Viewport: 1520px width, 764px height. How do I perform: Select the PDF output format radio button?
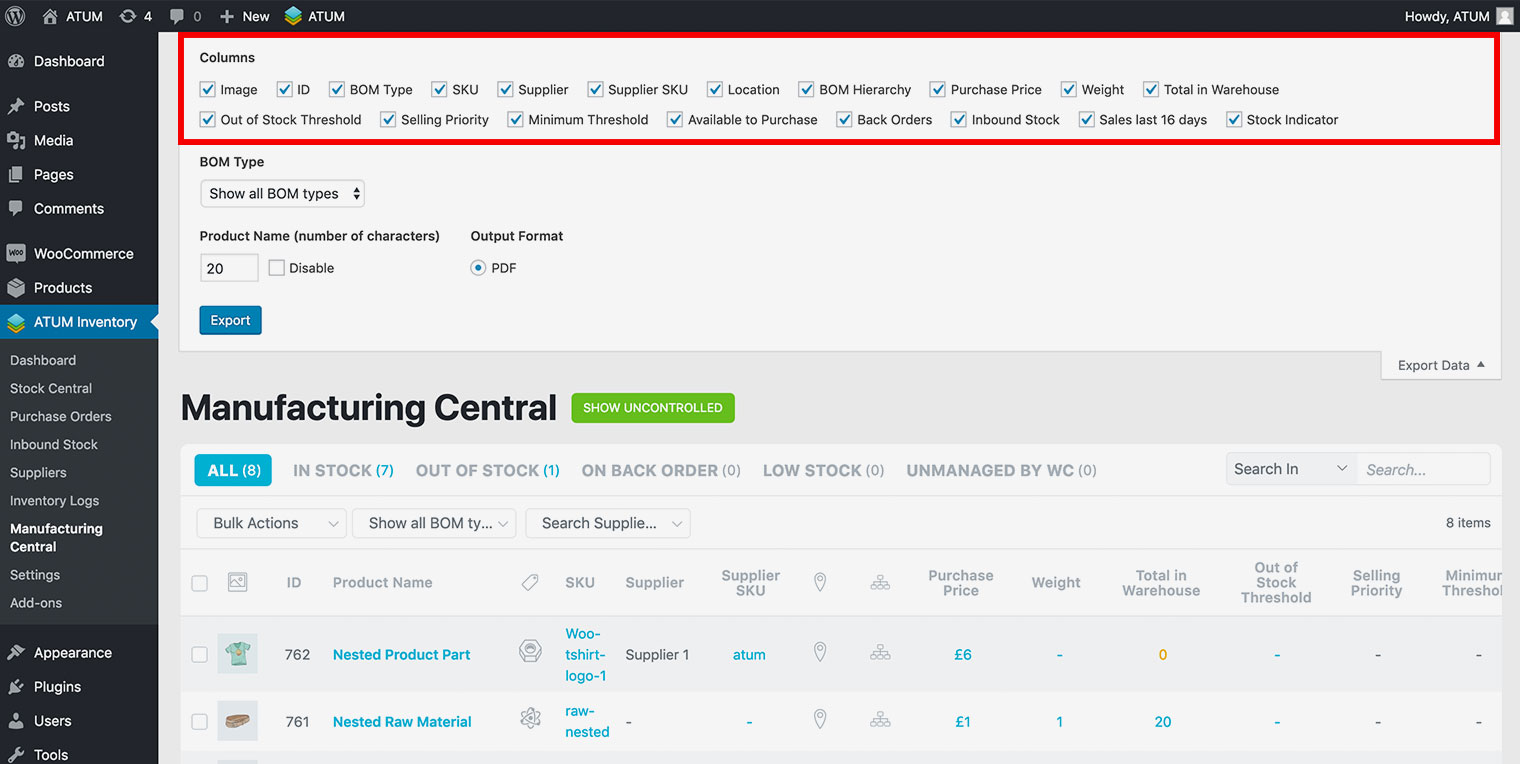pos(478,268)
